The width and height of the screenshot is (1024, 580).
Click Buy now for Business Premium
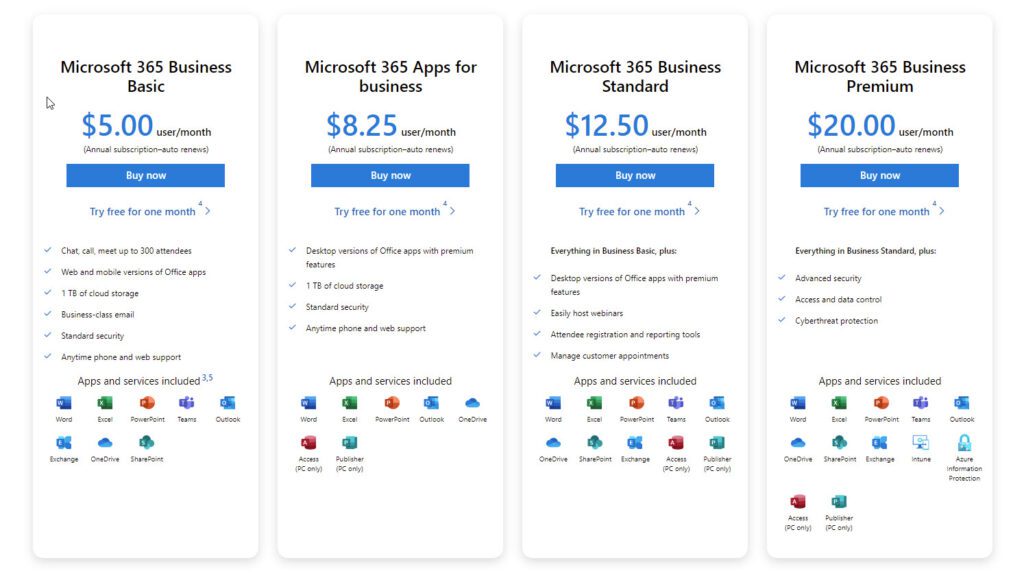(x=880, y=176)
